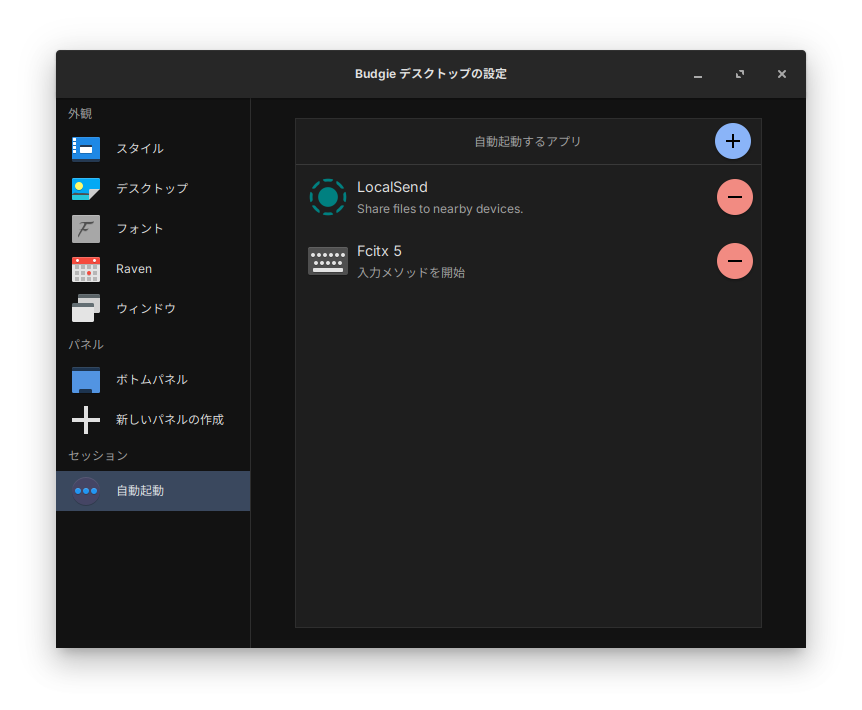The image size is (862, 710).
Task: Open the デスクトップ settings label
Action: [152, 188]
